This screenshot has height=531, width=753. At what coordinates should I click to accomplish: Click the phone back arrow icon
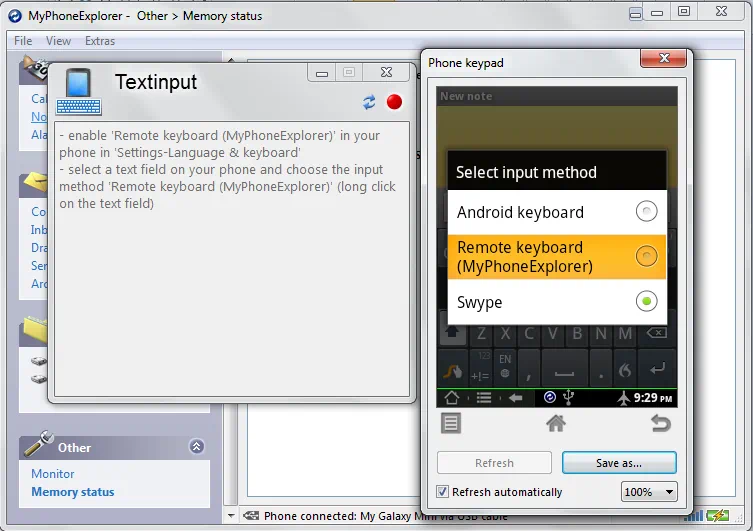point(661,423)
